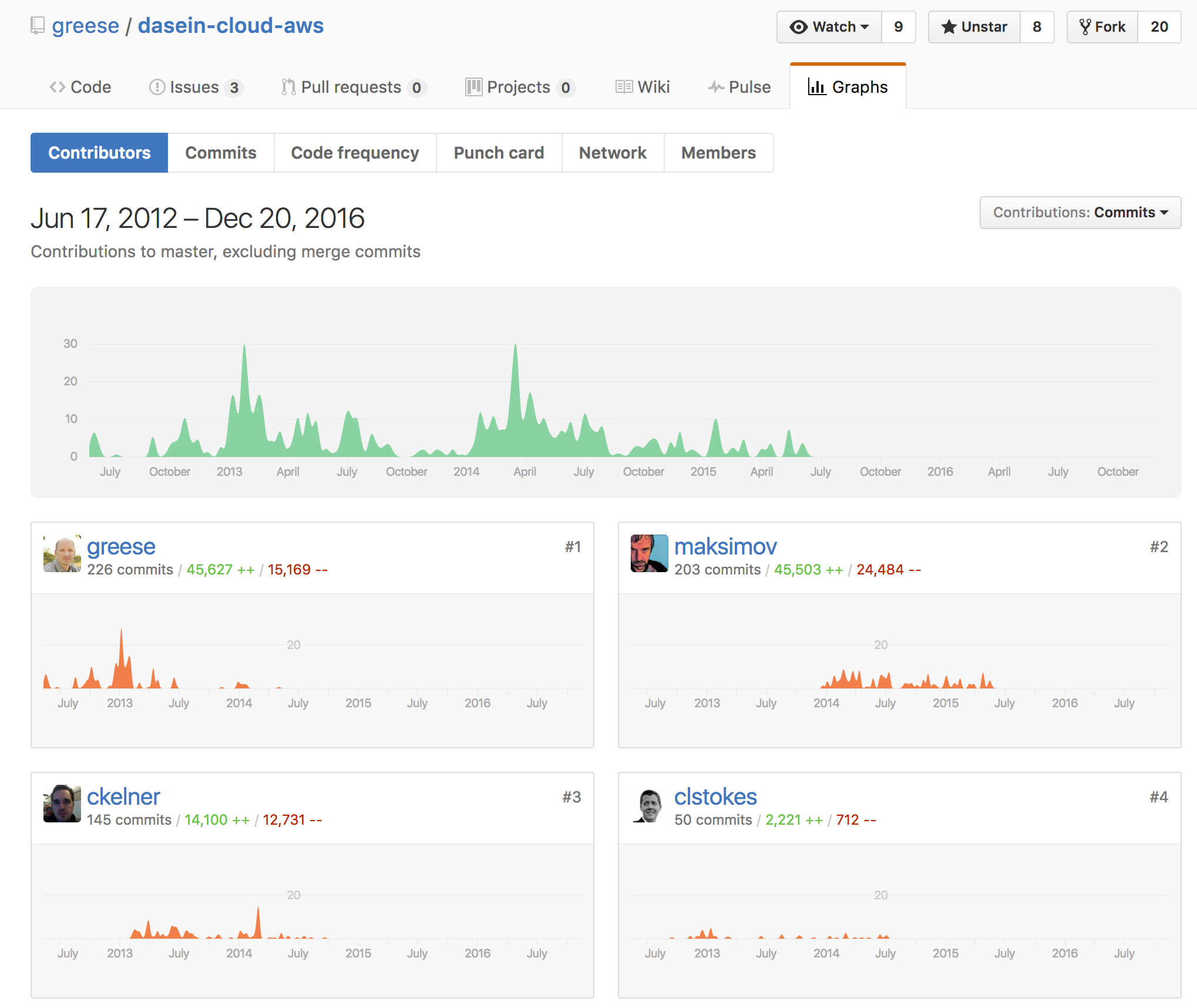Open Contributions: Commits dropdown
This screenshot has width=1197, height=1008.
pos(1080,213)
